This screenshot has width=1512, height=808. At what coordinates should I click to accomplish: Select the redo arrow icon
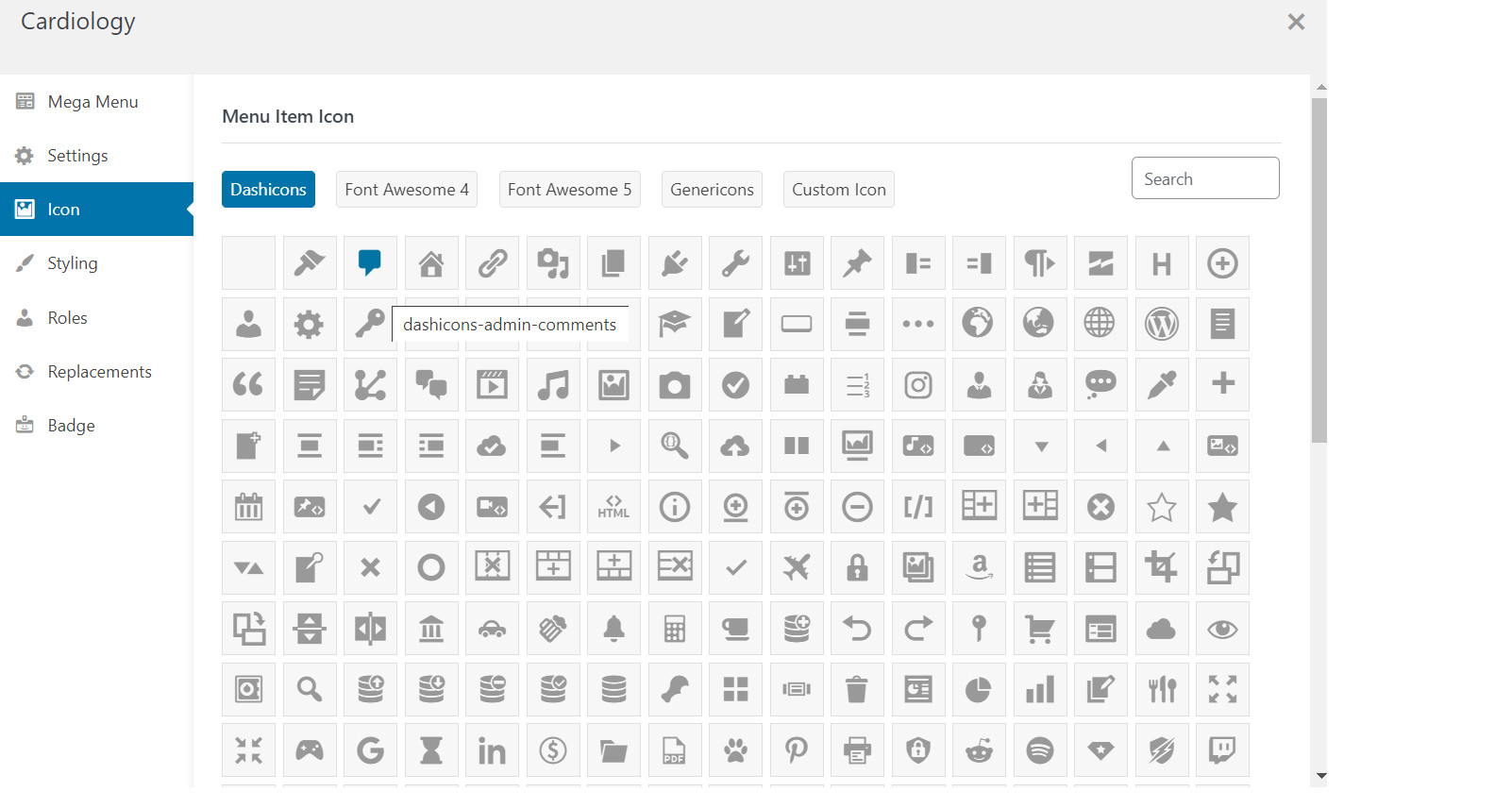(x=918, y=629)
